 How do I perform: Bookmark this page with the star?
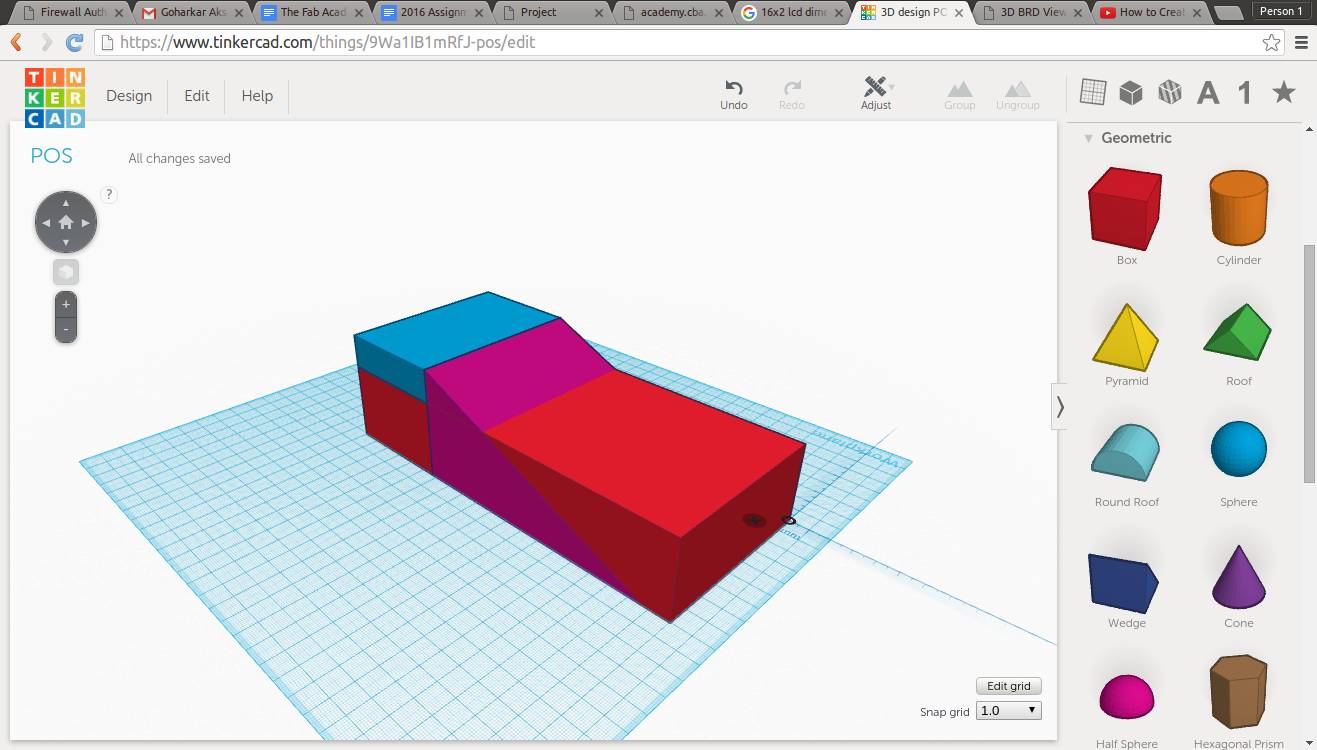tap(1271, 43)
